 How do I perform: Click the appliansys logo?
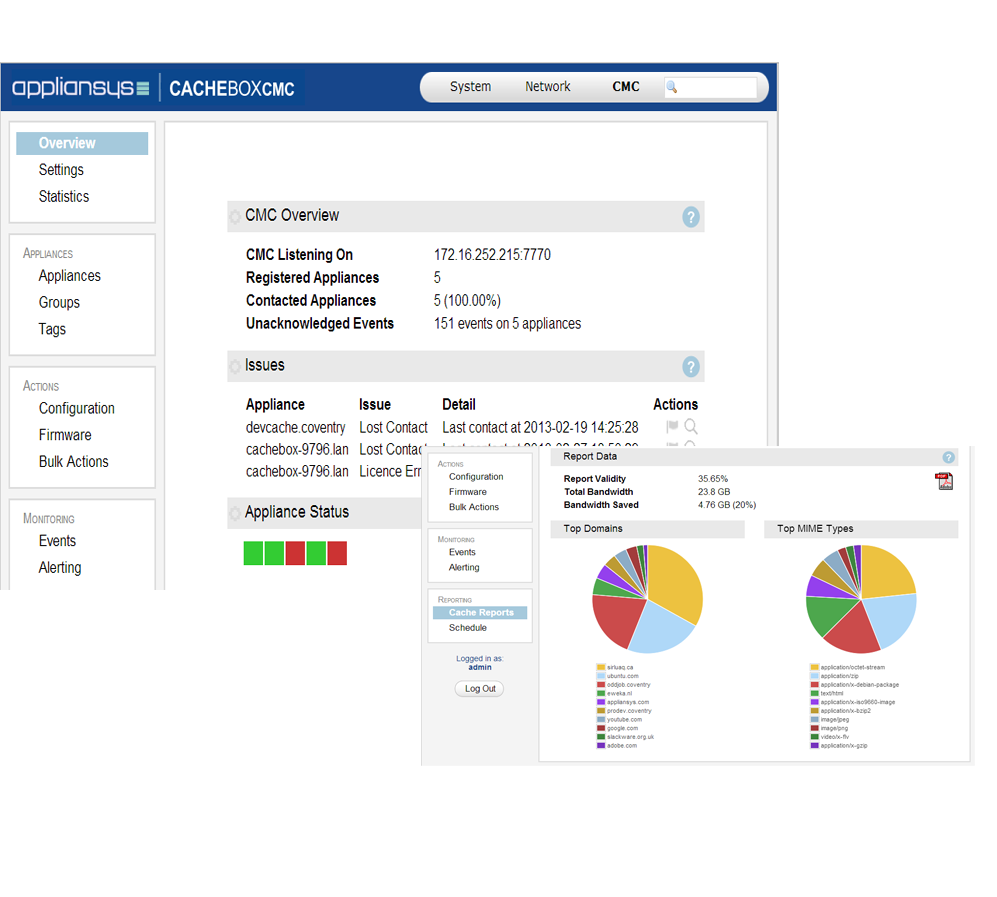point(80,87)
